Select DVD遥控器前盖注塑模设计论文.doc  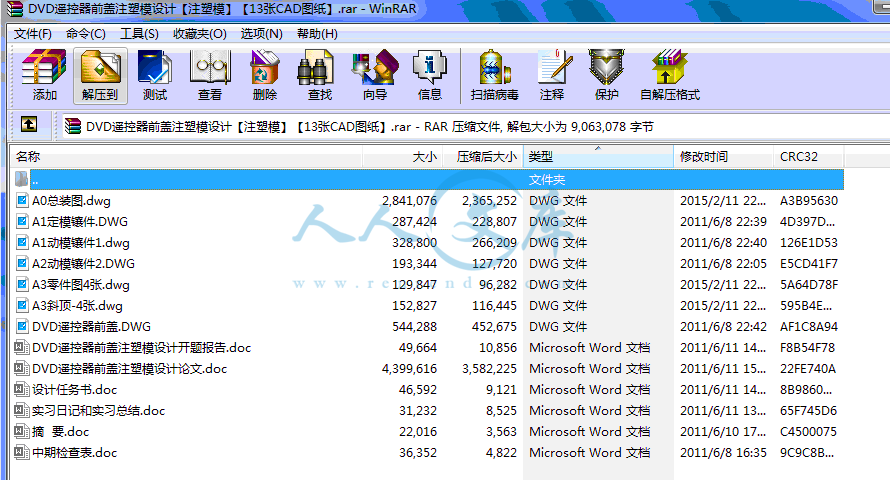pos(129,369)
